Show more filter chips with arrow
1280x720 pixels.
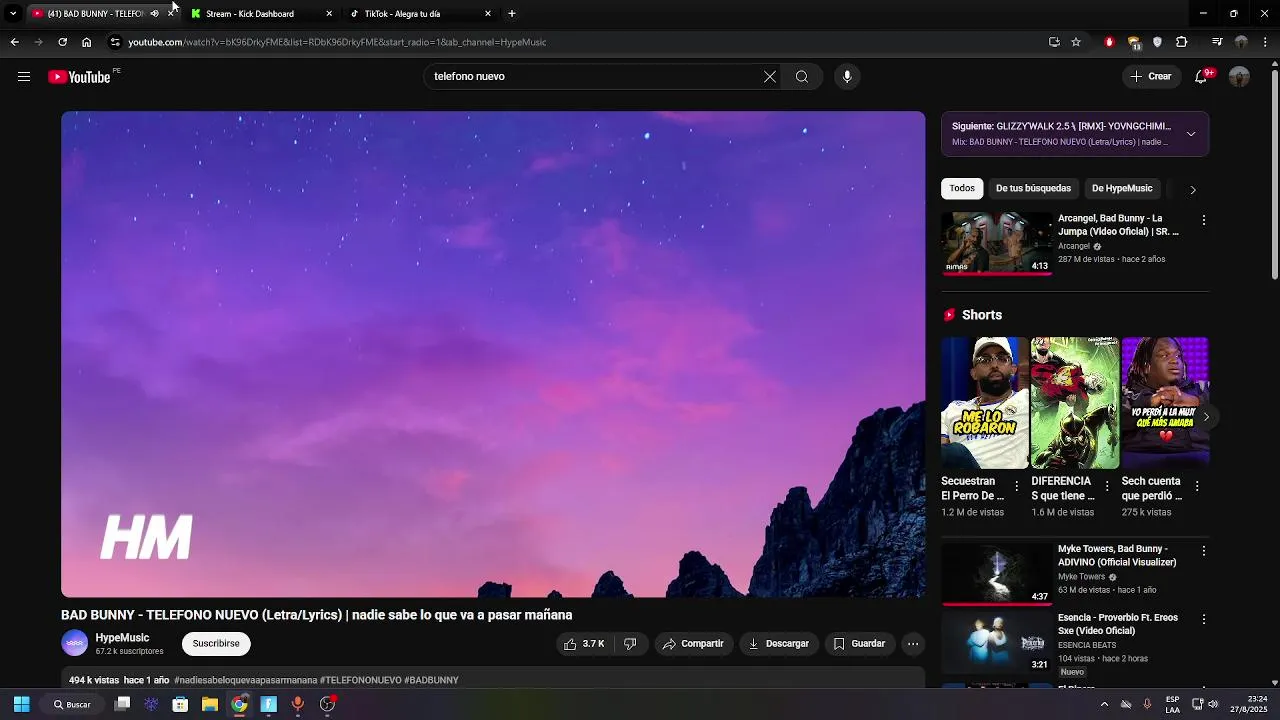[x=1192, y=189]
